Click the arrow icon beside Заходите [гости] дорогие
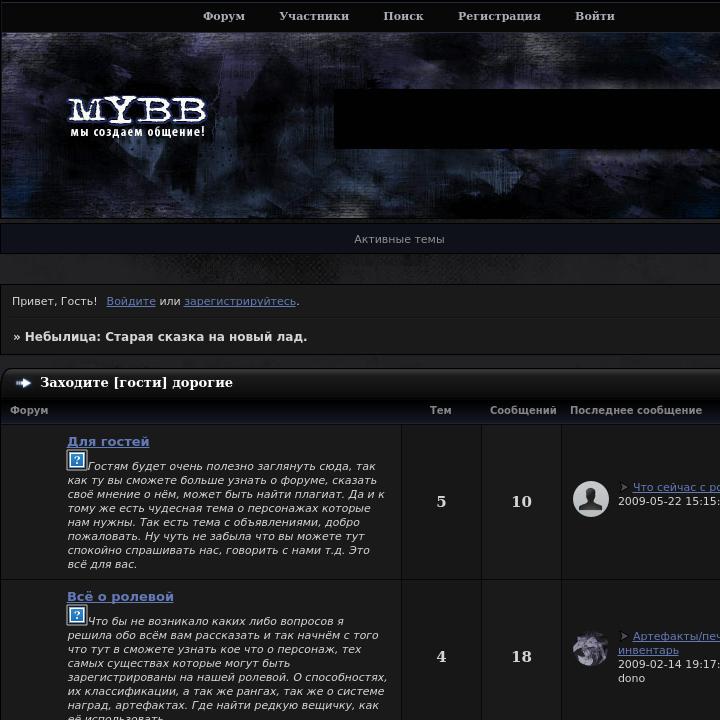720x720 pixels. click(23, 382)
